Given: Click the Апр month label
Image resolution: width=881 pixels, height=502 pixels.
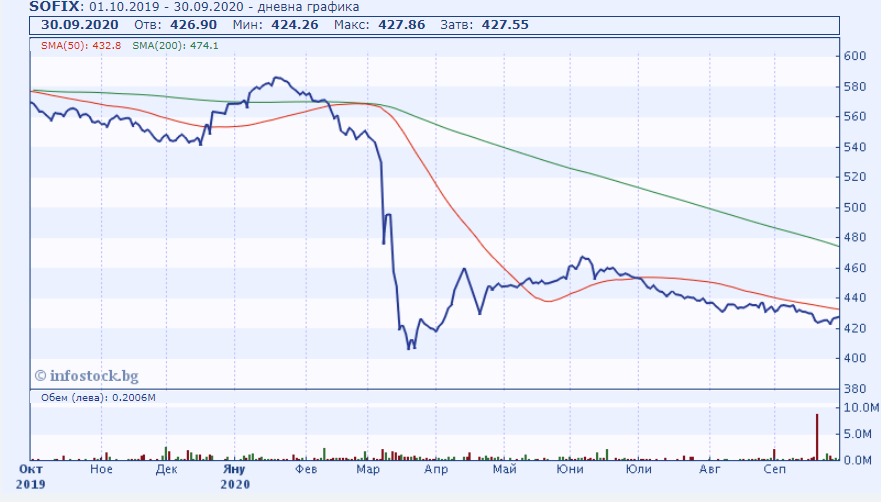Looking at the screenshot, I should coord(436,469).
